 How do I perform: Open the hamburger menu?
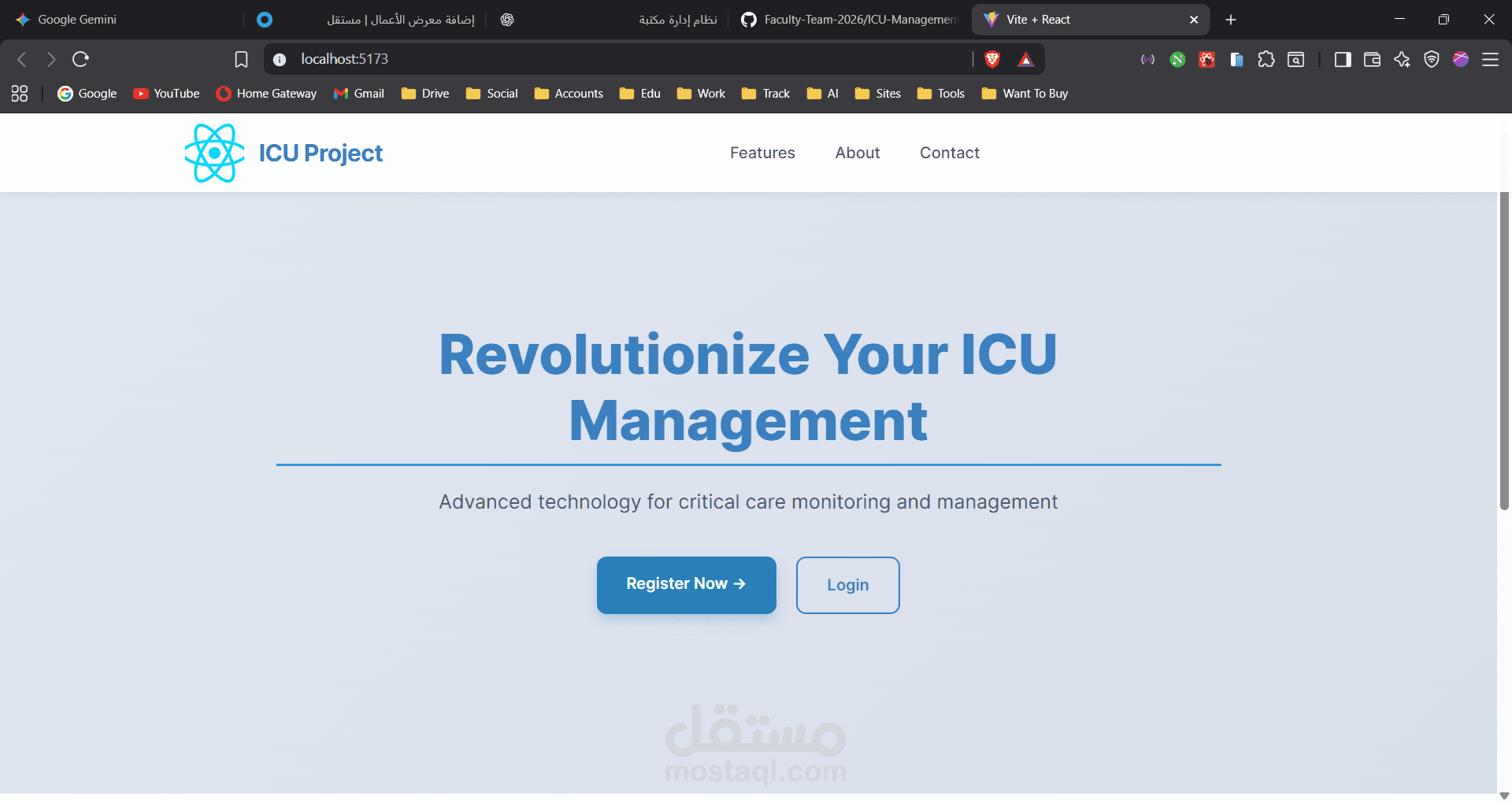pos(1490,59)
